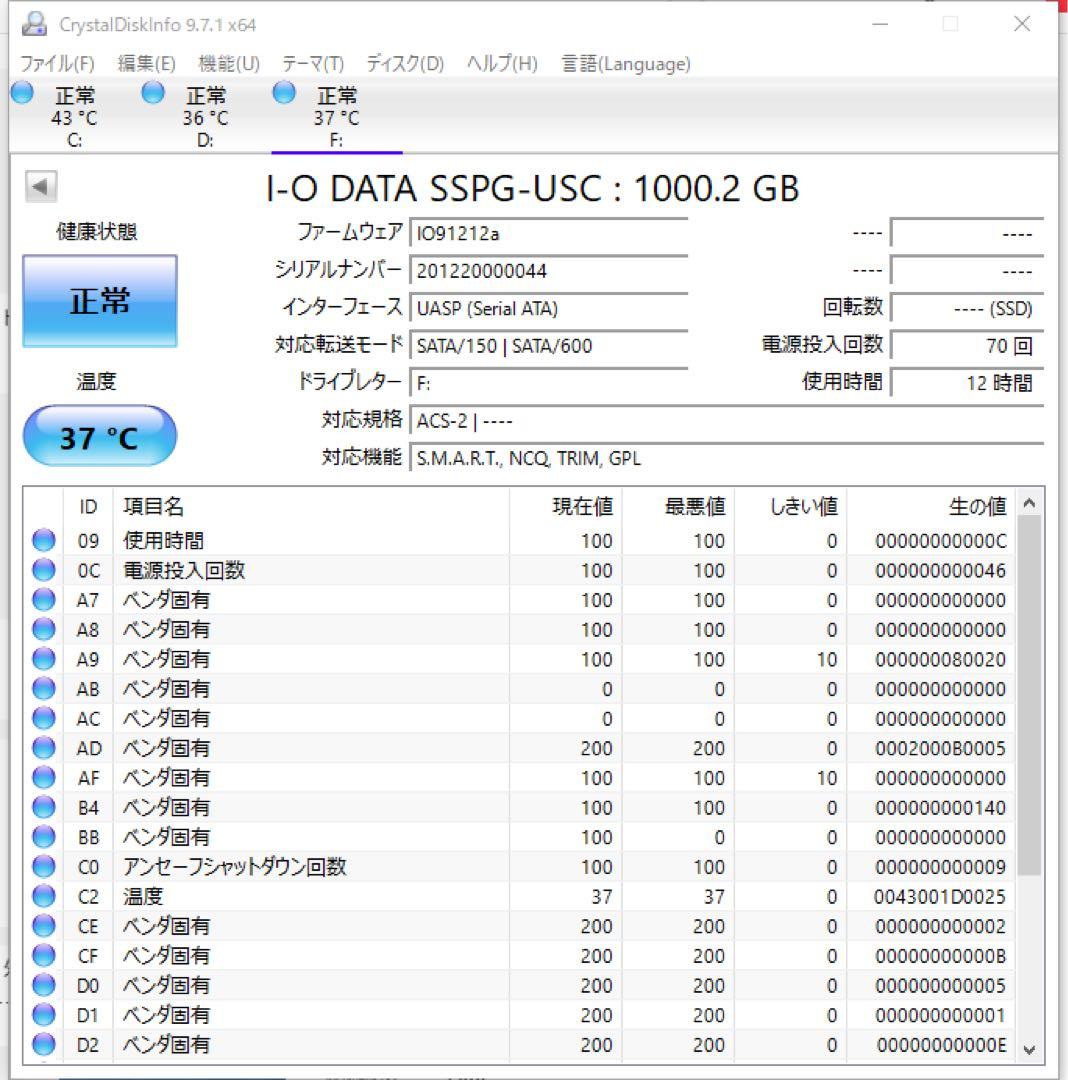Click the blue 正常 health status button
Screen dimensions: 1068x1080
pos(99,300)
